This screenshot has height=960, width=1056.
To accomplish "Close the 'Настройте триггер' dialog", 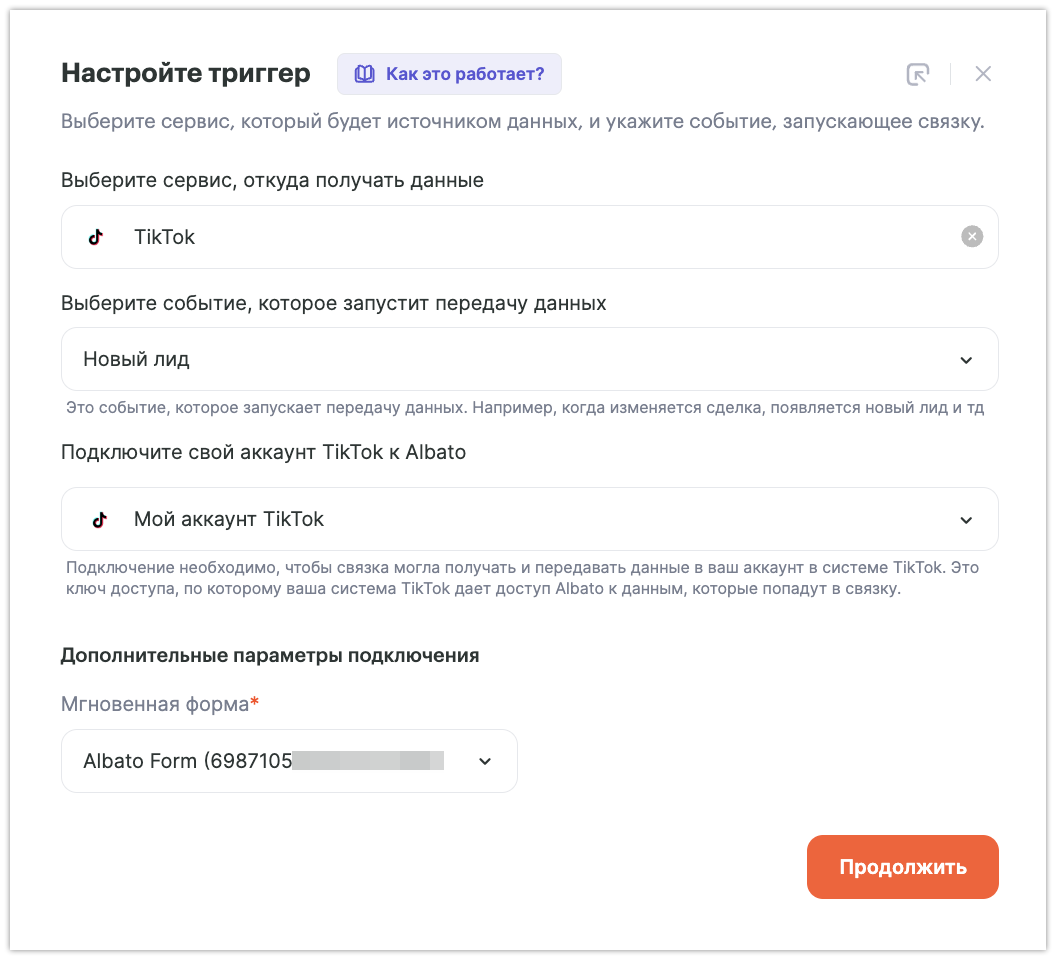I will click(983, 74).
